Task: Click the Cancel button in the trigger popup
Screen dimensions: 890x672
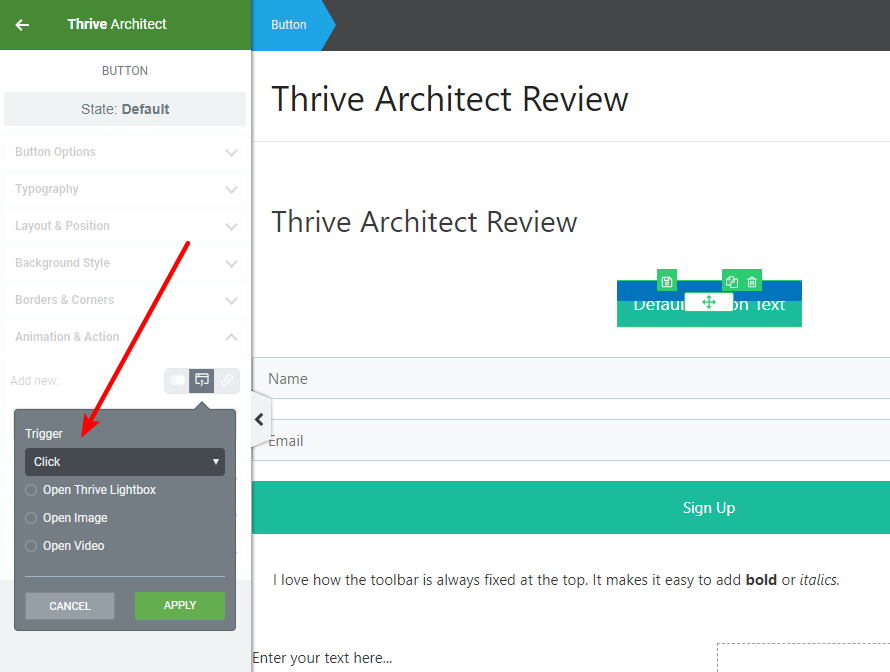Action: (70, 606)
